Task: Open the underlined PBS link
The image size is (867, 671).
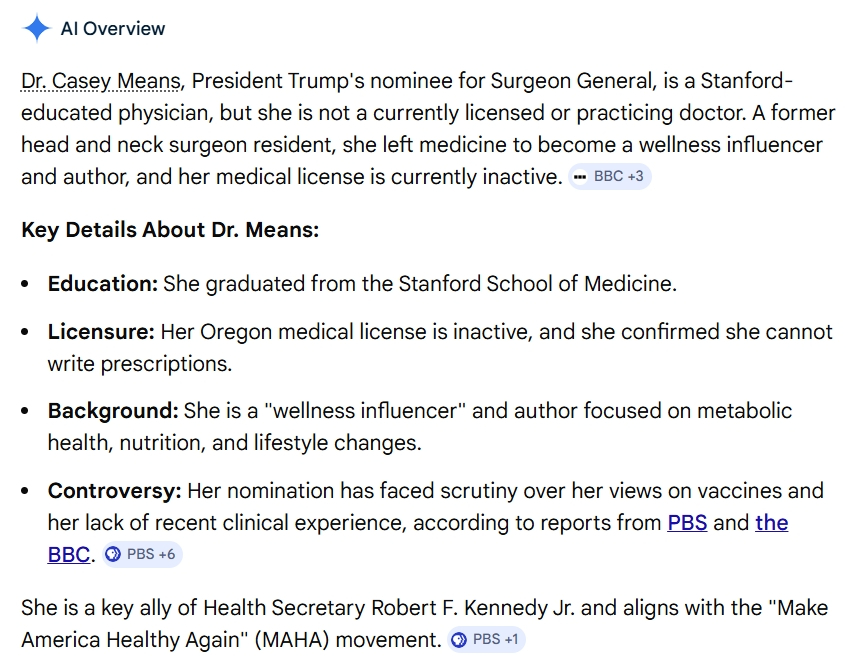Action: [687, 522]
